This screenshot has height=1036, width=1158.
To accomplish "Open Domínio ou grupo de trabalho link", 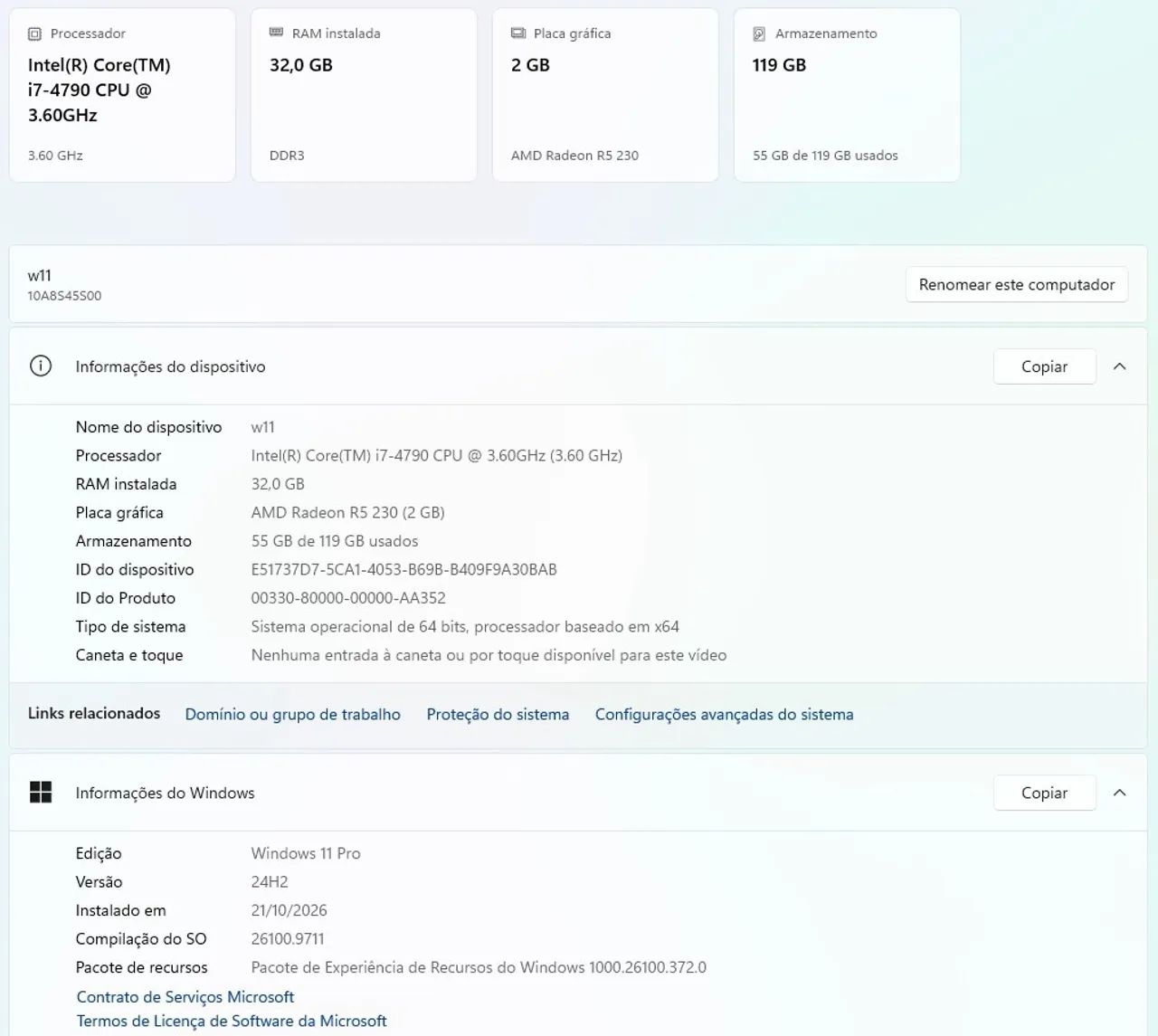I will (293, 714).
